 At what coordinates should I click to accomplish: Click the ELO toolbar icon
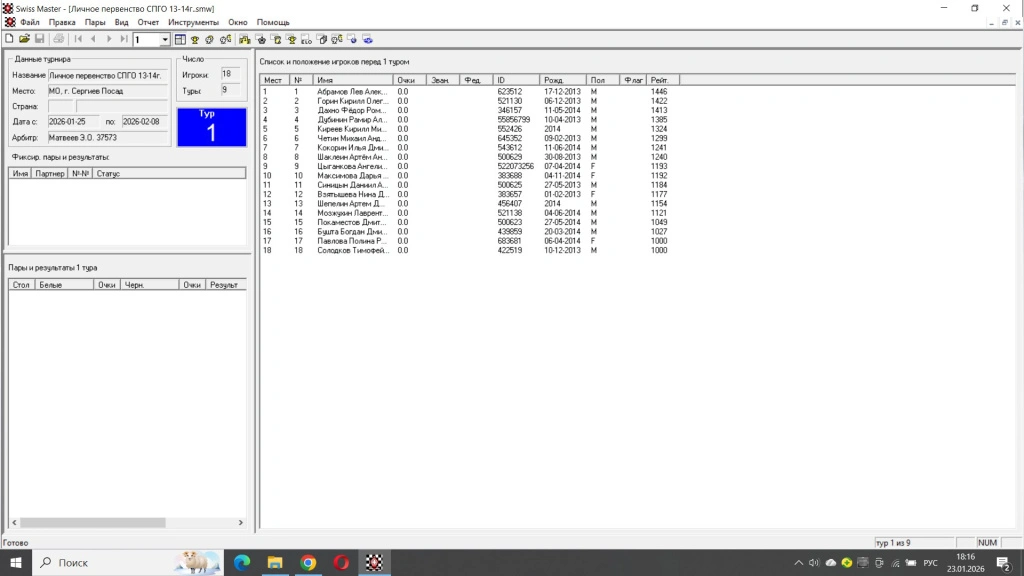pos(305,39)
